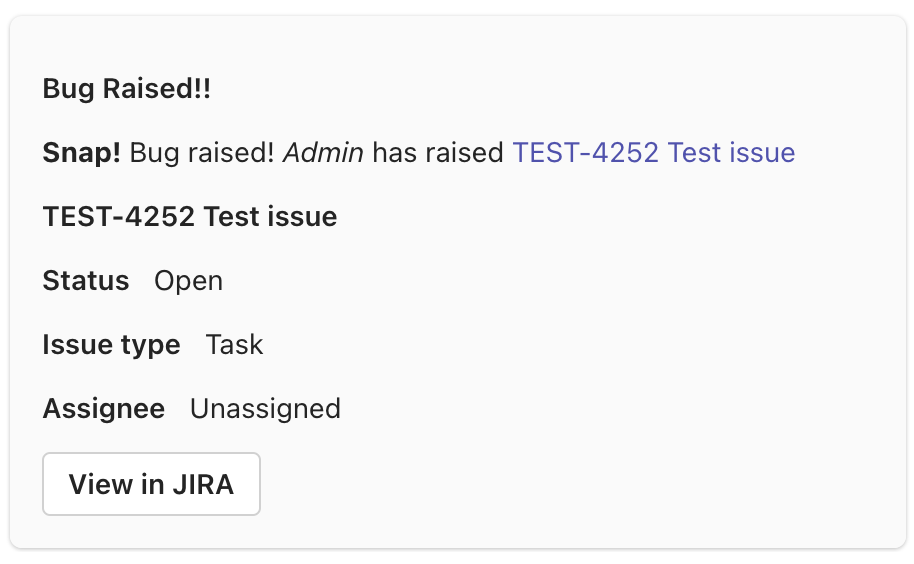The width and height of the screenshot is (914, 564).
Task: Click the word View on the button
Action: pyautogui.click(x=100, y=485)
